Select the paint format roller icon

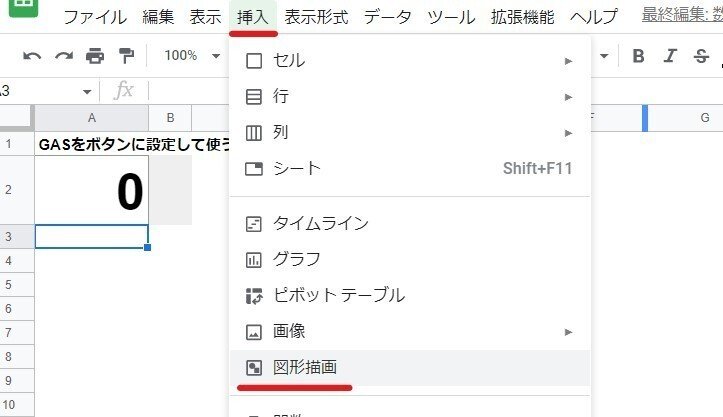pyautogui.click(x=126, y=56)
